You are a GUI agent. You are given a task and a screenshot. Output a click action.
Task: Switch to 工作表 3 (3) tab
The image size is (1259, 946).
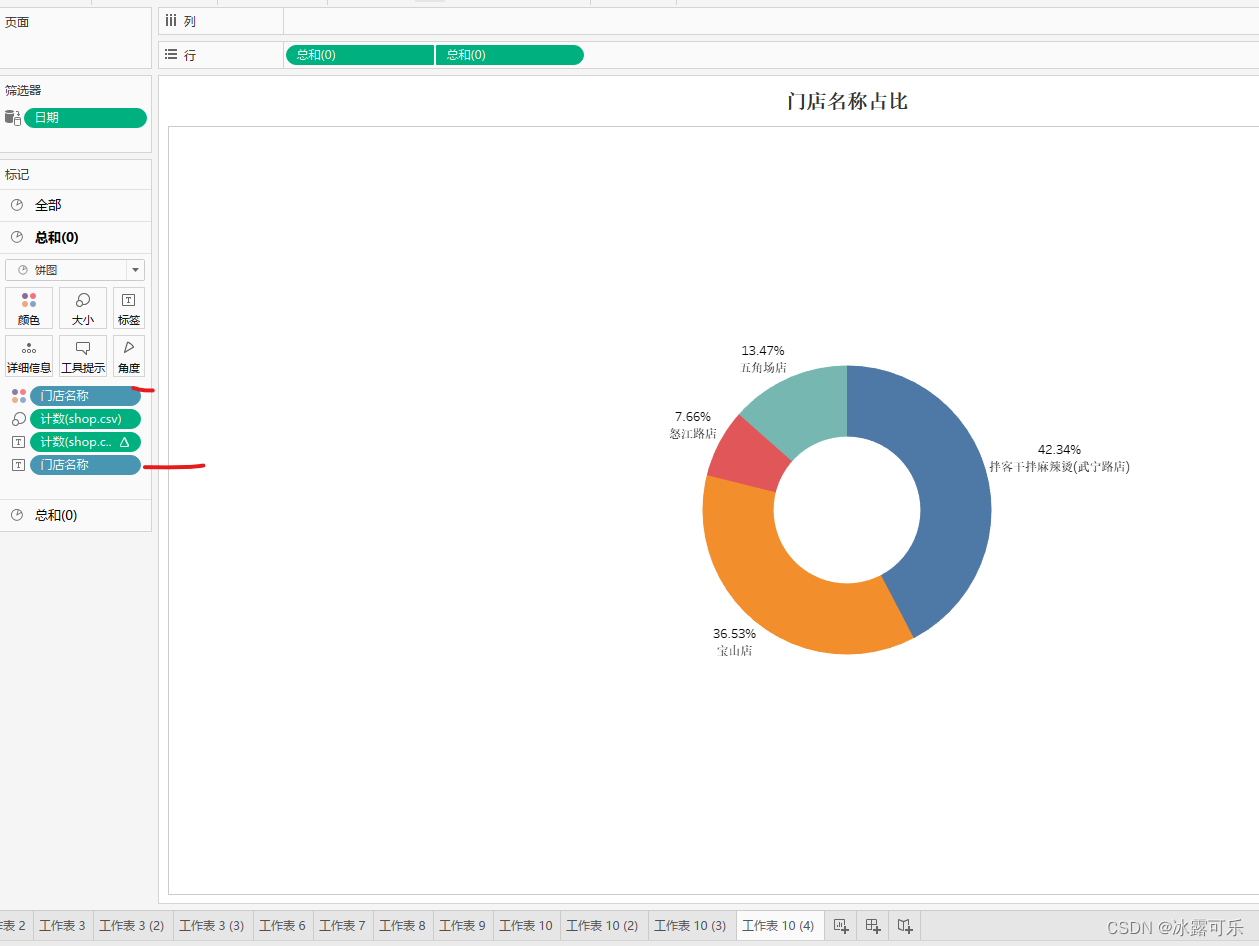point(212,926)
